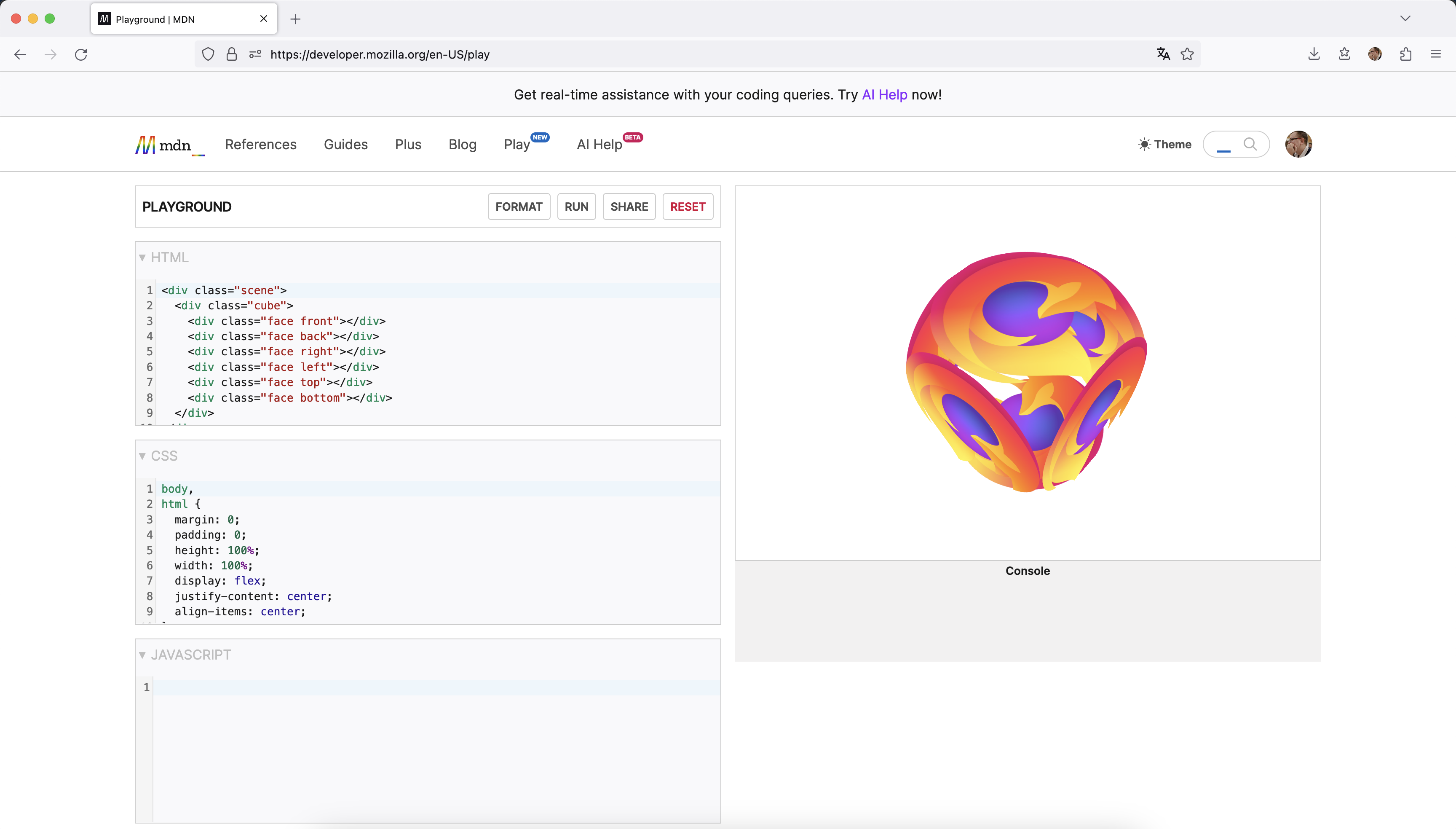Click the back navigation arrow

(20, 54)
